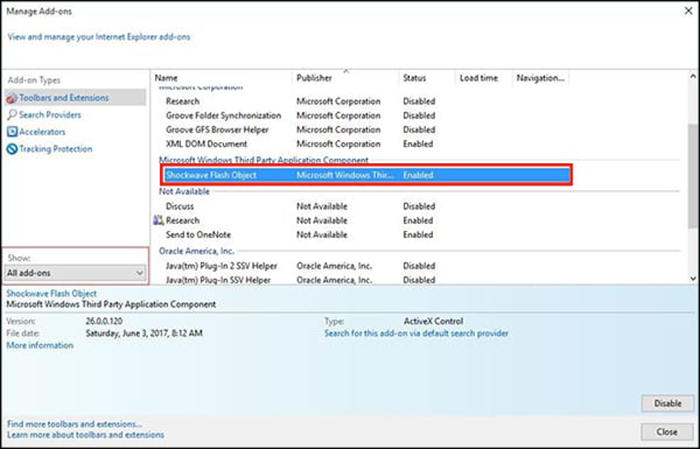Select the Toolbars and Extensions gear icon

pyautogui.click(x=12, y=98)
